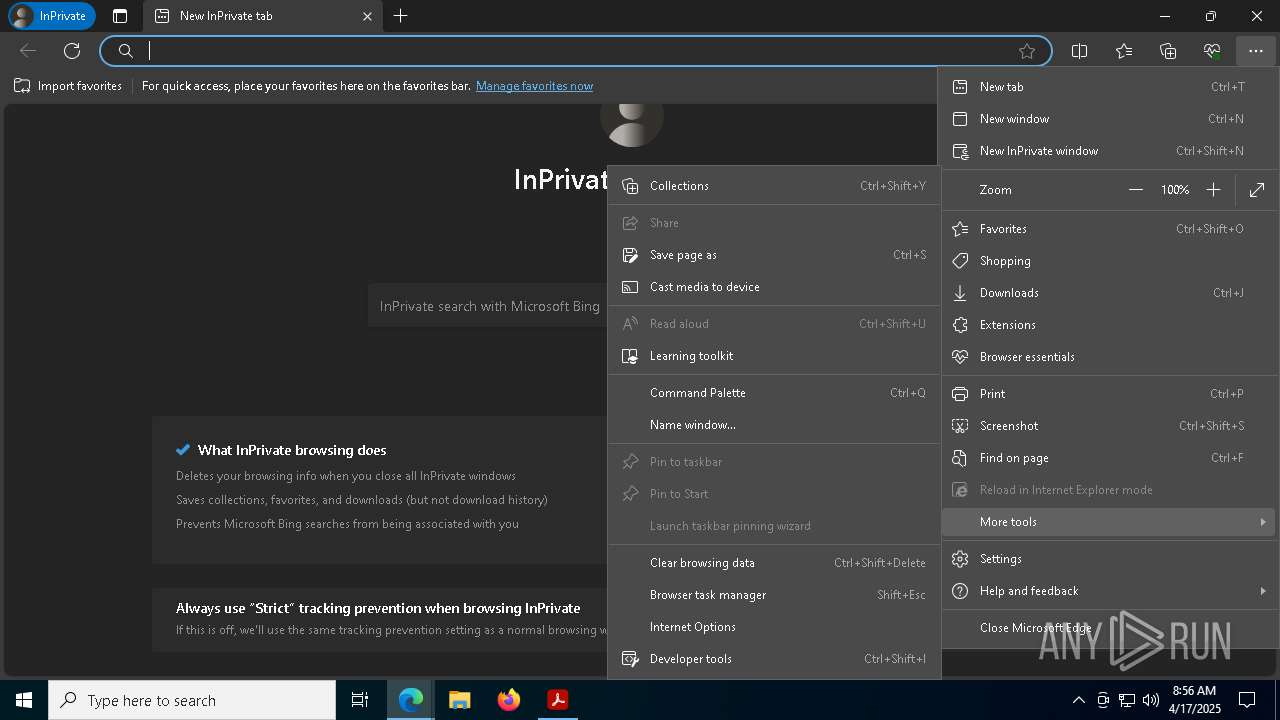Choose Cast media to device

[x=774, y=287]
